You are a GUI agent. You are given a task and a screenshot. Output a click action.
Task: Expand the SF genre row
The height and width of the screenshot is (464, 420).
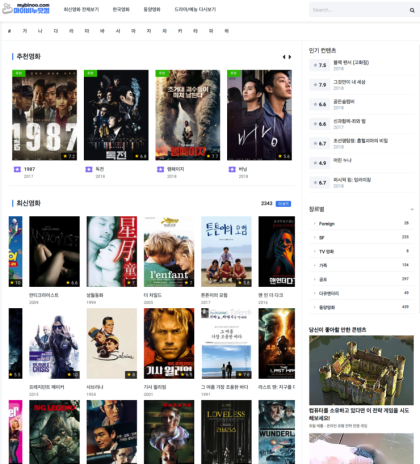coord(362,237)
